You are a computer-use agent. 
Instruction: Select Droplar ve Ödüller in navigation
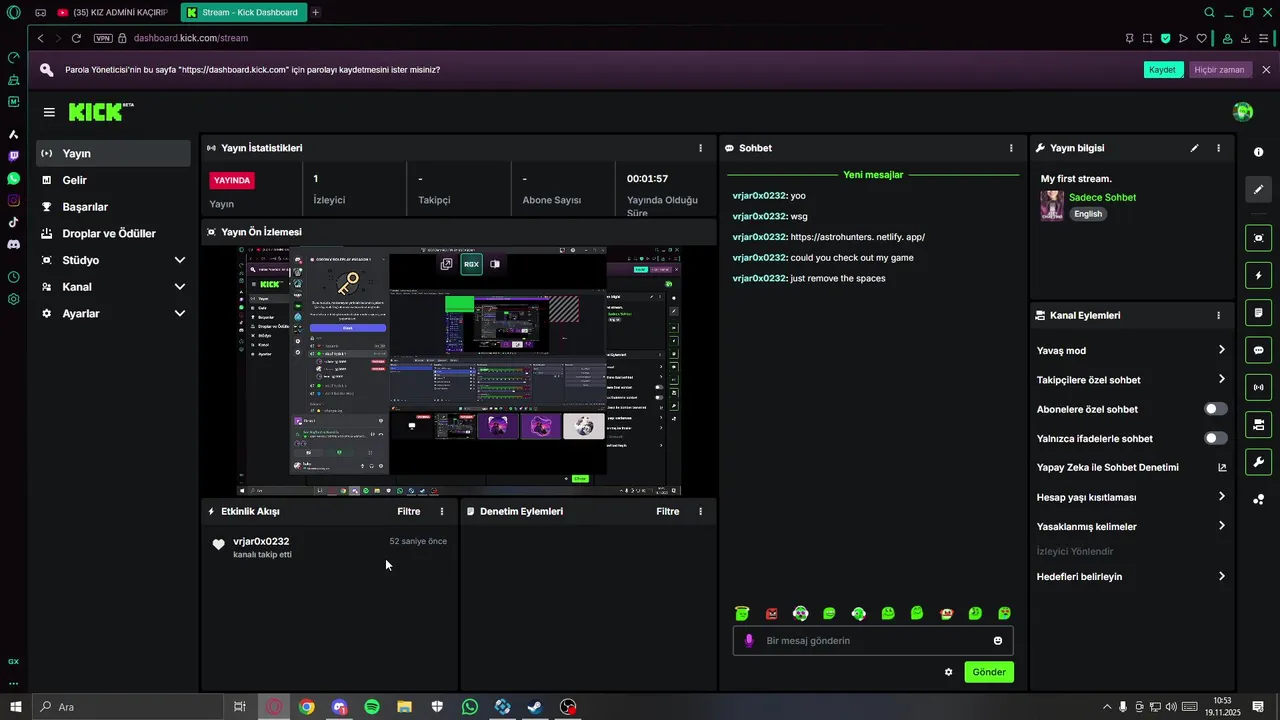(113, 233)
